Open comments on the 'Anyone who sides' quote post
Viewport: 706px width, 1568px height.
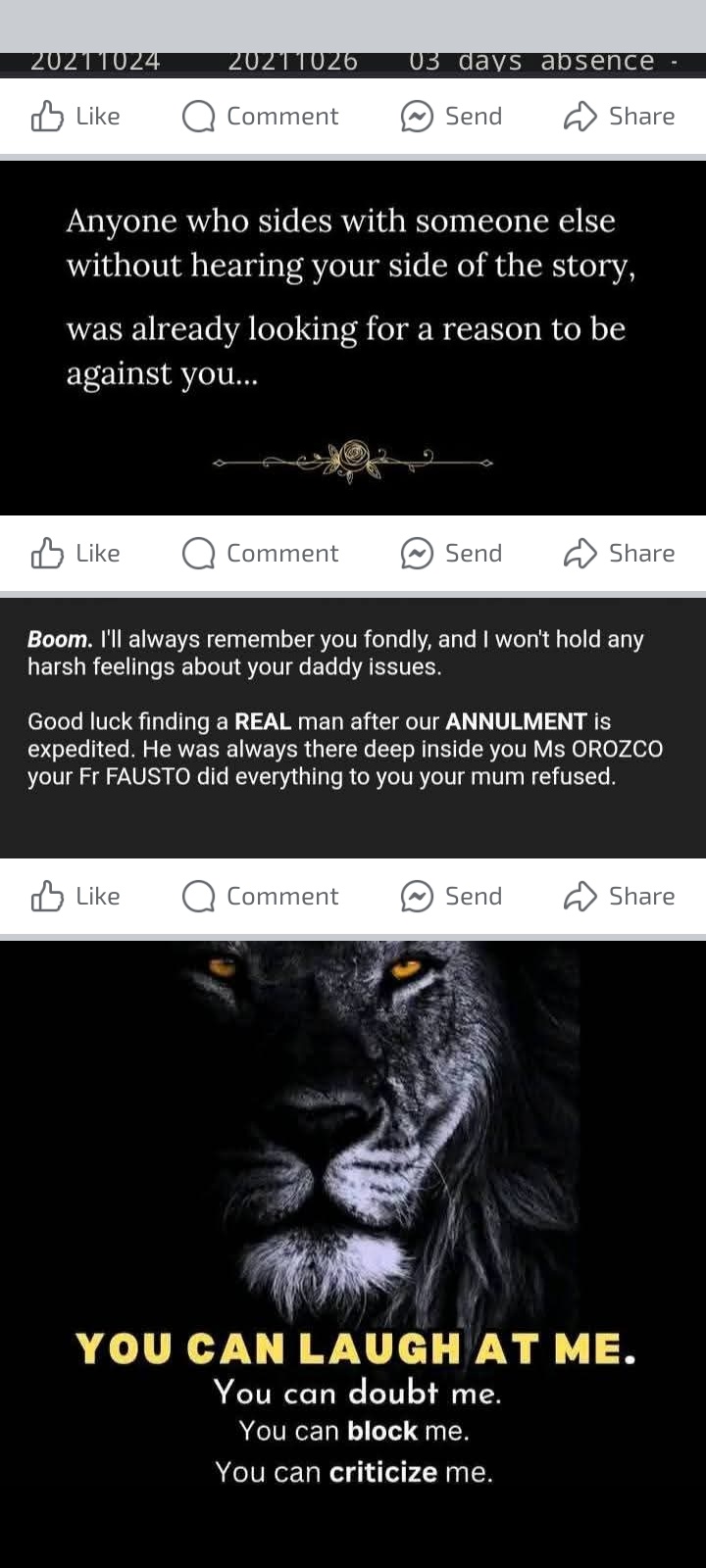pos(260,554)
